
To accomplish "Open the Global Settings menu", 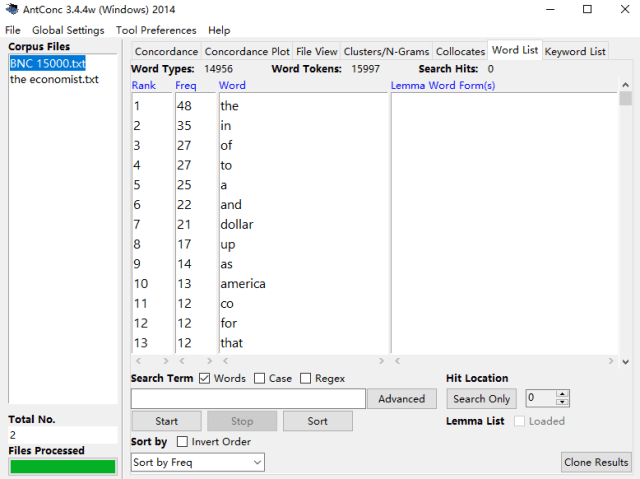I will [68, 30].
